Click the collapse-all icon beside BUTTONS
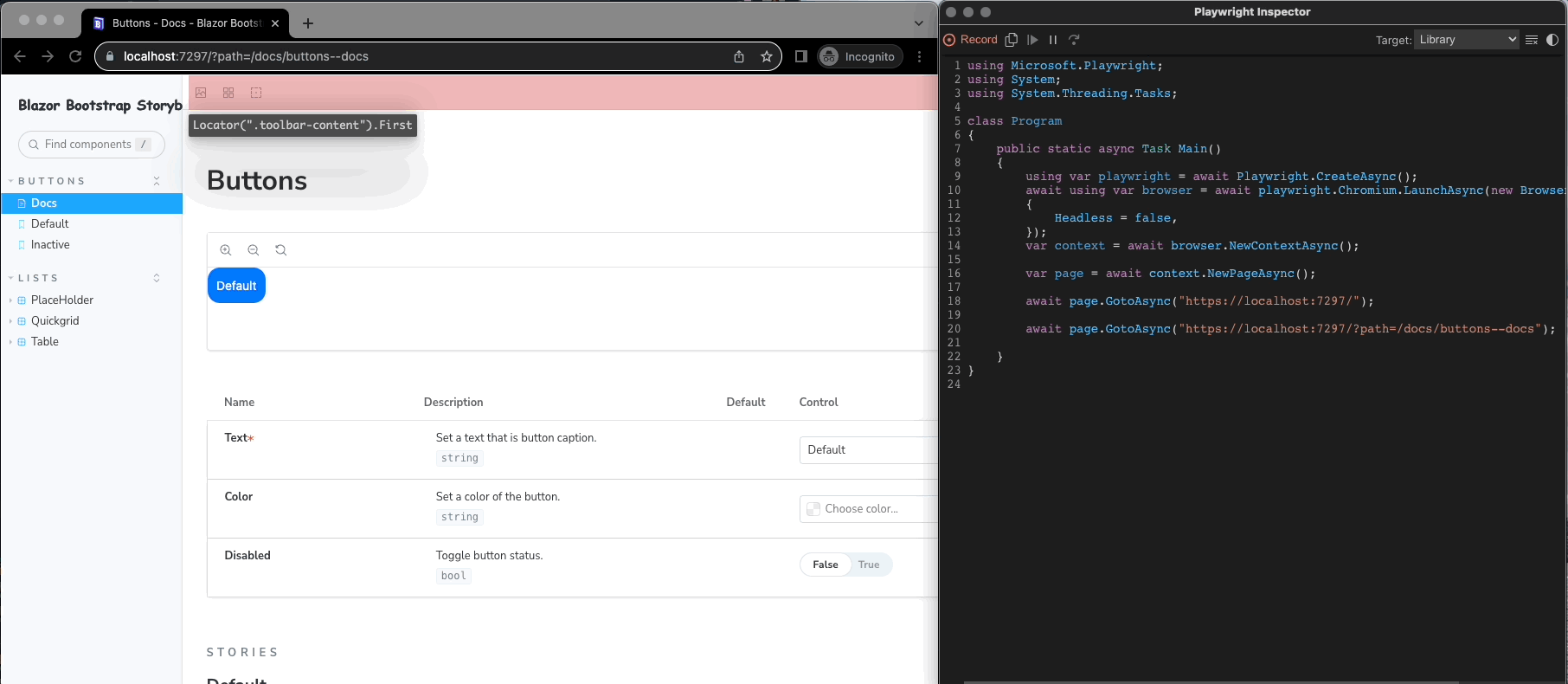 [157, 181]
